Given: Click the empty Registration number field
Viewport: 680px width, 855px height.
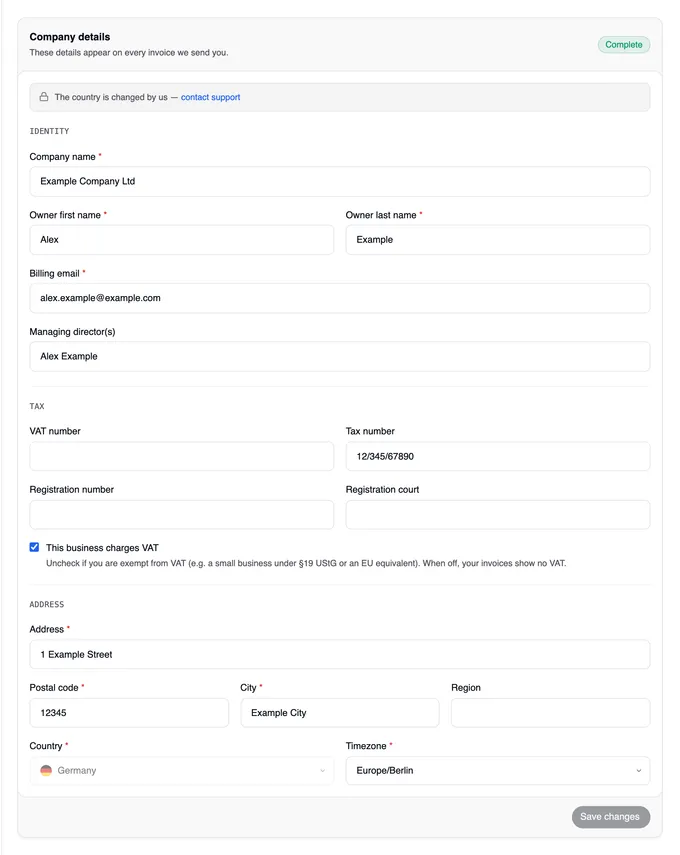Looking at the screenshot, I should click(182, 515).
